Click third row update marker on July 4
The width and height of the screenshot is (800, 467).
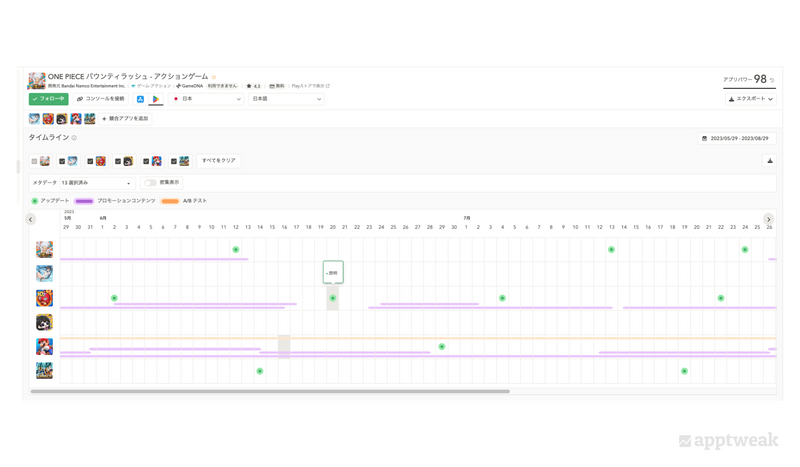pyautogui.click(x=503, y=298)
